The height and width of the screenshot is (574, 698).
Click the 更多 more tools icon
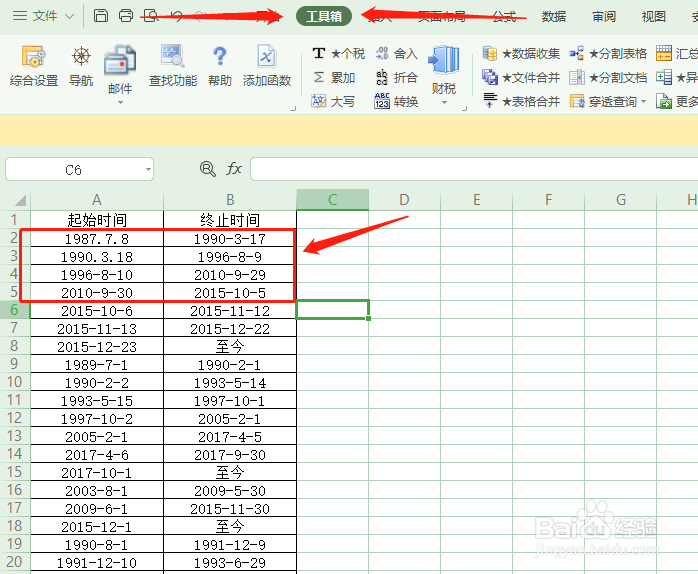[664, 102]
